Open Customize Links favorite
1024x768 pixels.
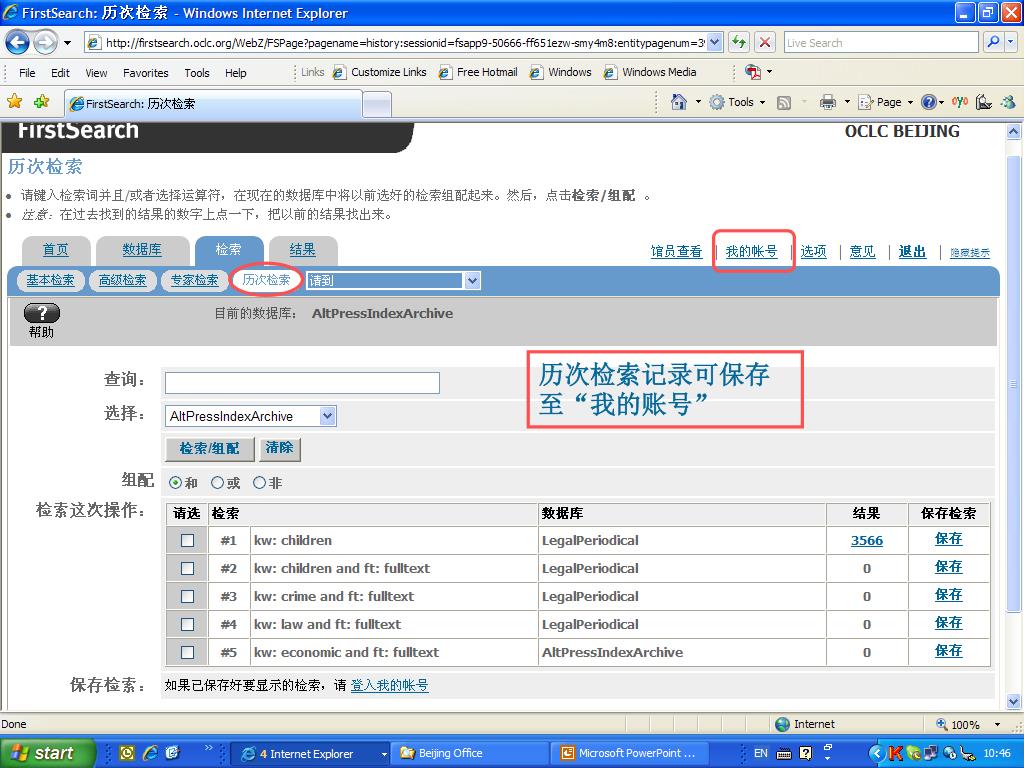coord(379,72)
